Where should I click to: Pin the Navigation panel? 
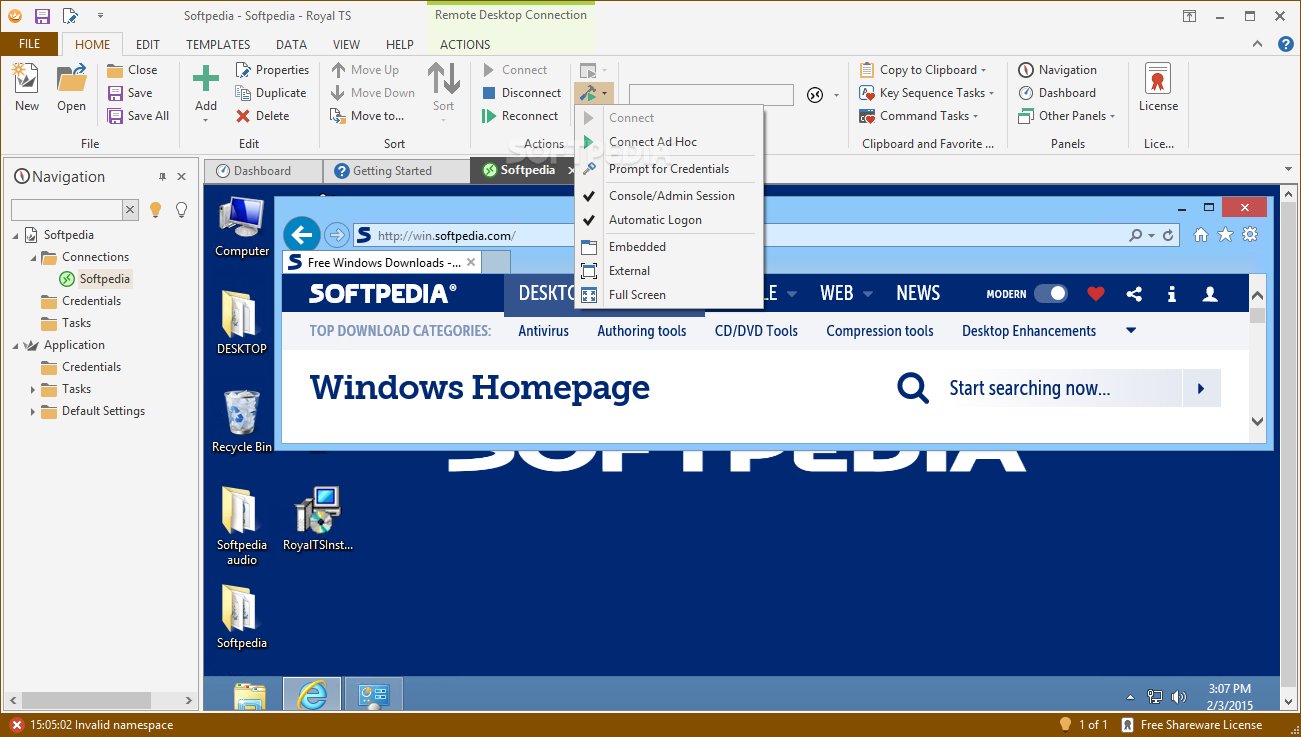[x=163, y=177]
